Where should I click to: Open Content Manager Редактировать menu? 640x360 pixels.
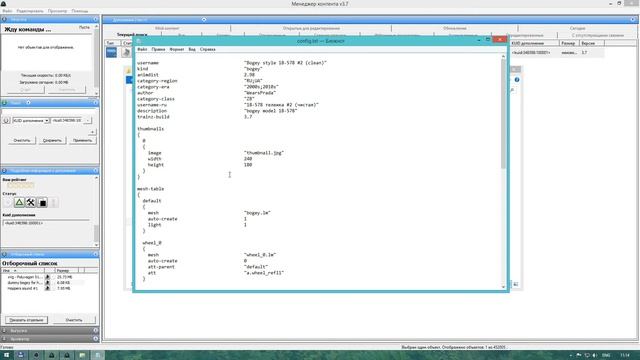(x=30, y=11)
